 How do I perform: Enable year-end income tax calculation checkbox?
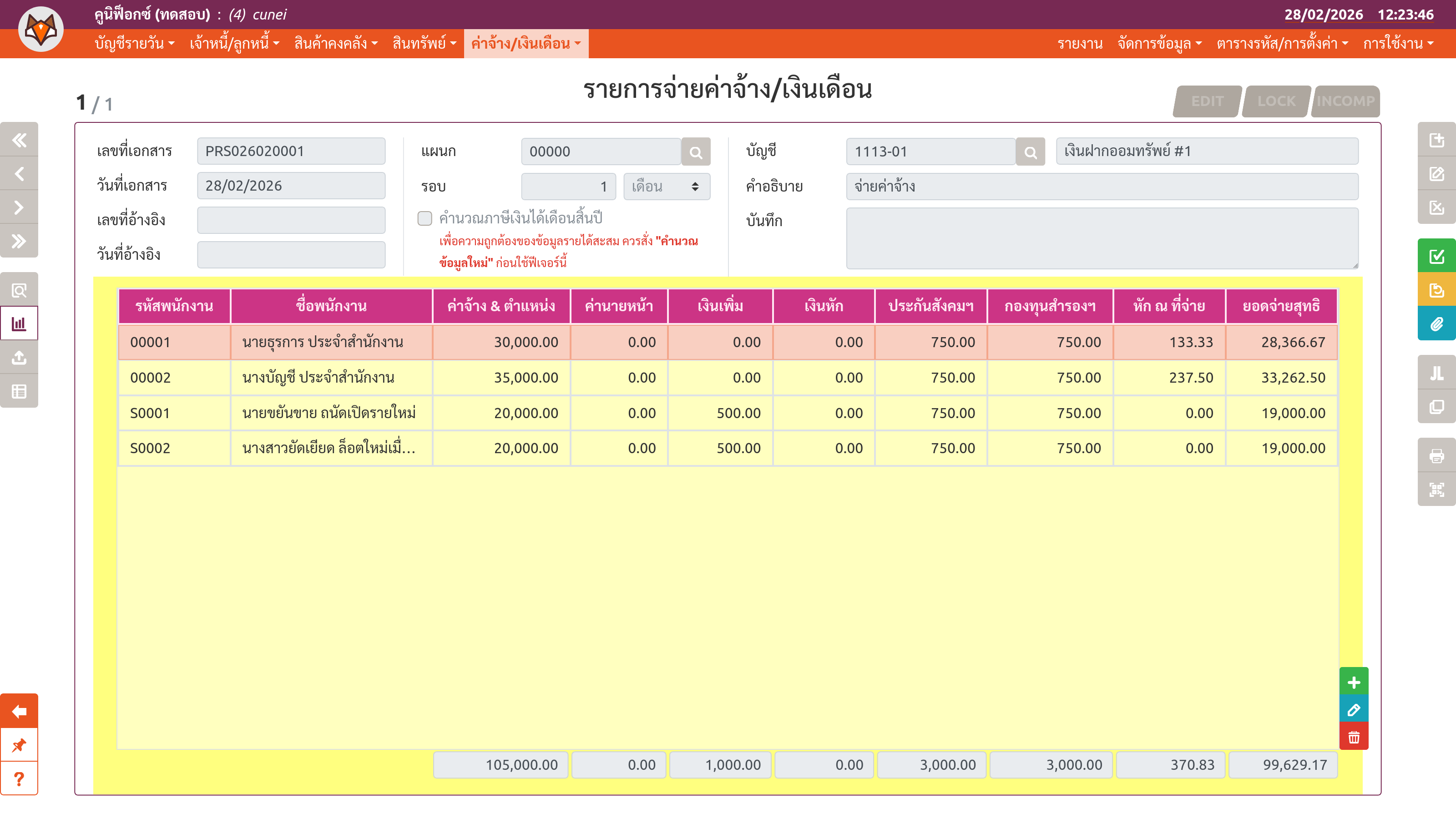click(425, 218)
